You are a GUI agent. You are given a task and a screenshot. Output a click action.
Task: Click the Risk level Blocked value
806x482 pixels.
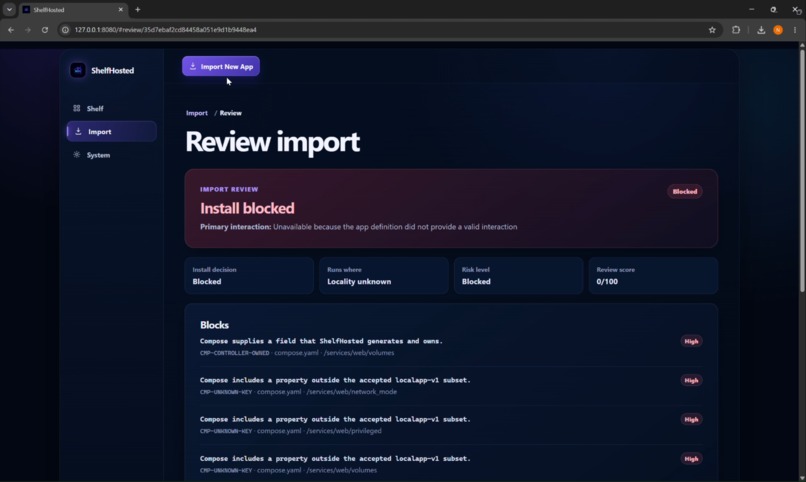[476, 282]
